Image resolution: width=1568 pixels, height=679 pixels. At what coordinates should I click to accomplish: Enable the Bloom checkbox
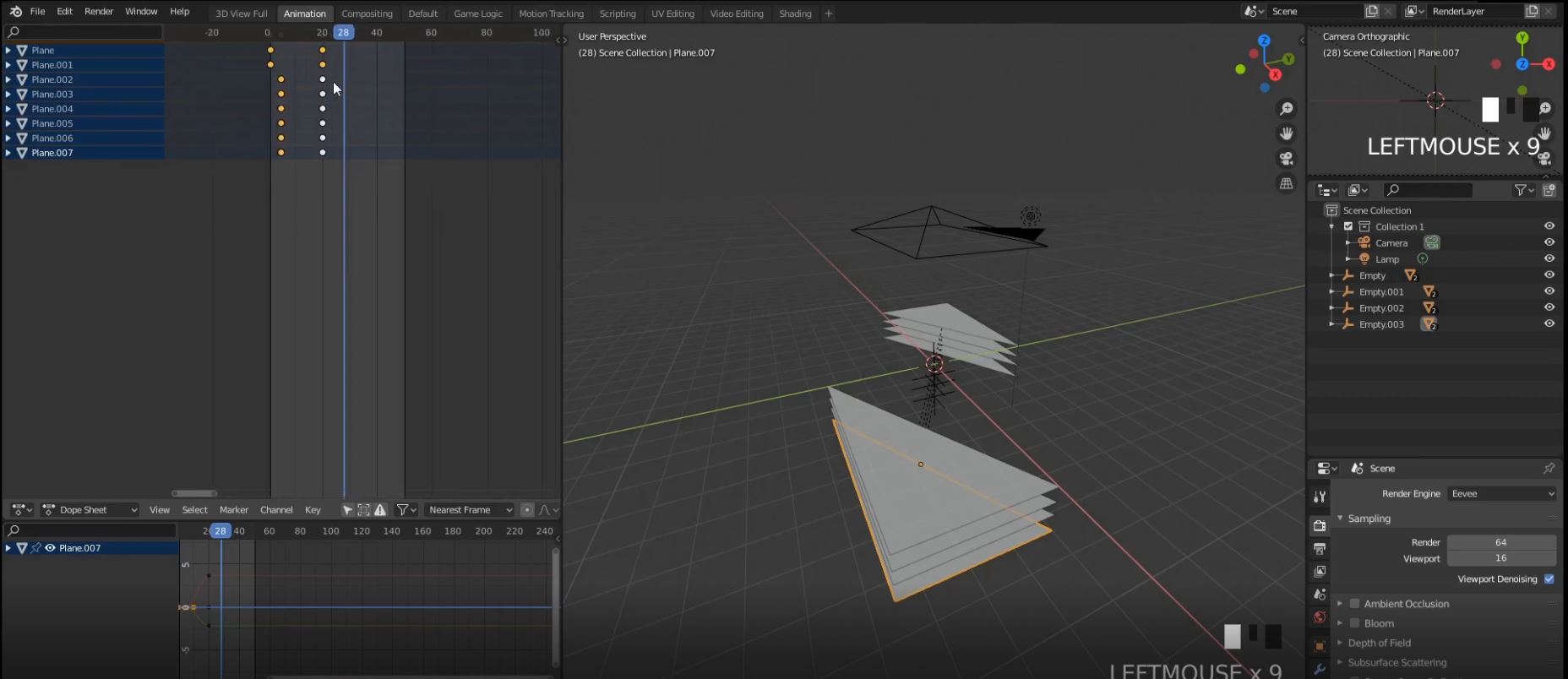pyautogui.click(x=1354, y=623)
